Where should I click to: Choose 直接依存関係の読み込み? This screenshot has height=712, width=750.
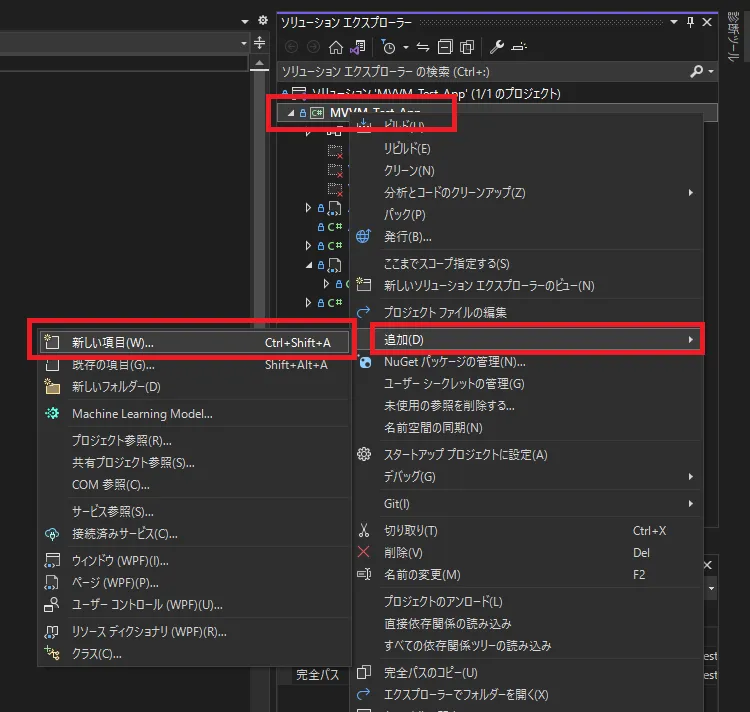pyautogui.click(x=528, y=624)
